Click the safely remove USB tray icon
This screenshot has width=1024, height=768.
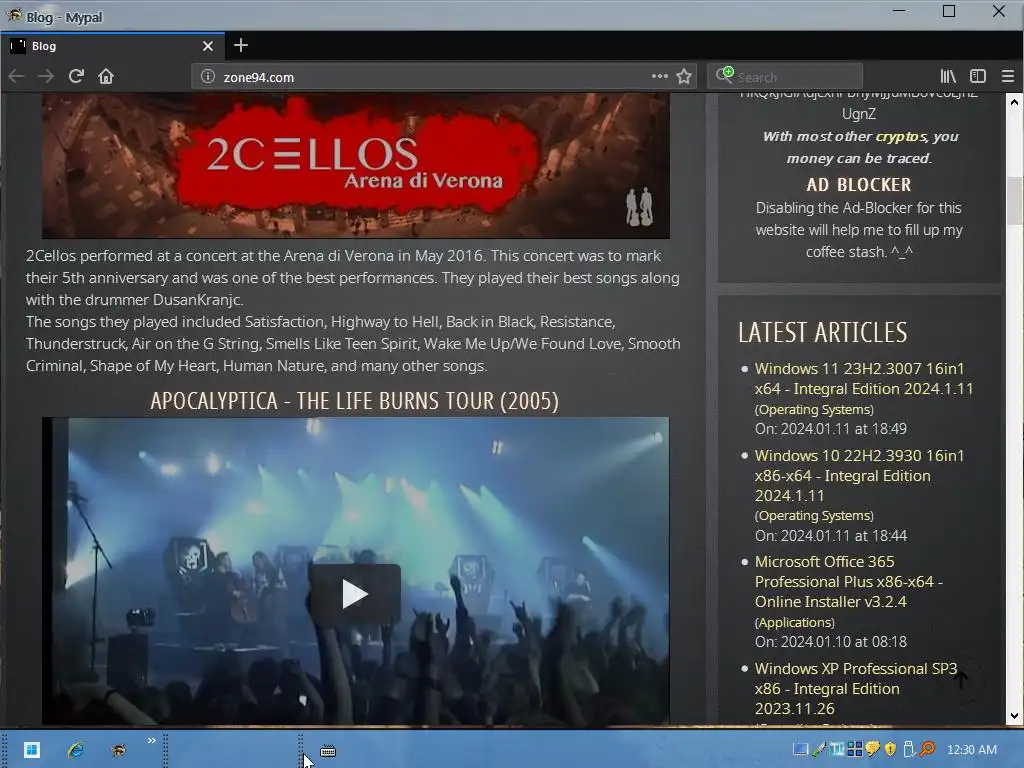point(908,750)
